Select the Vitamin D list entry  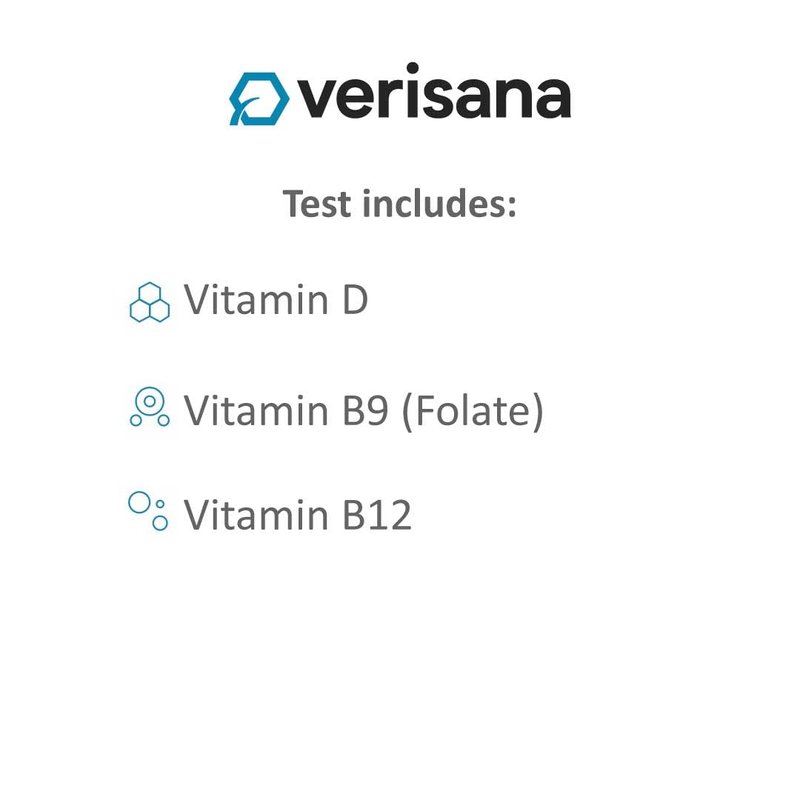[248, 301]
